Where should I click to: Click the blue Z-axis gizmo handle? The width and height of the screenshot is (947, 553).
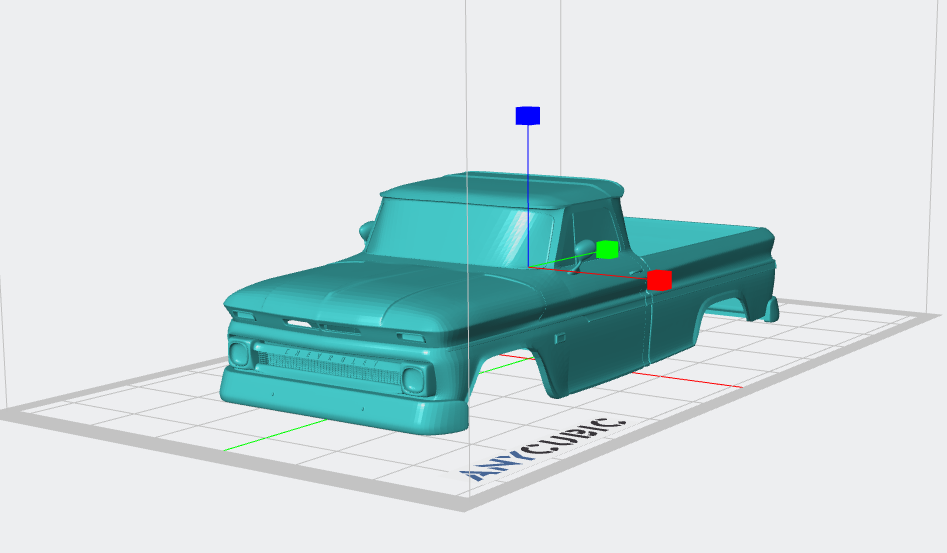[527, 116]
